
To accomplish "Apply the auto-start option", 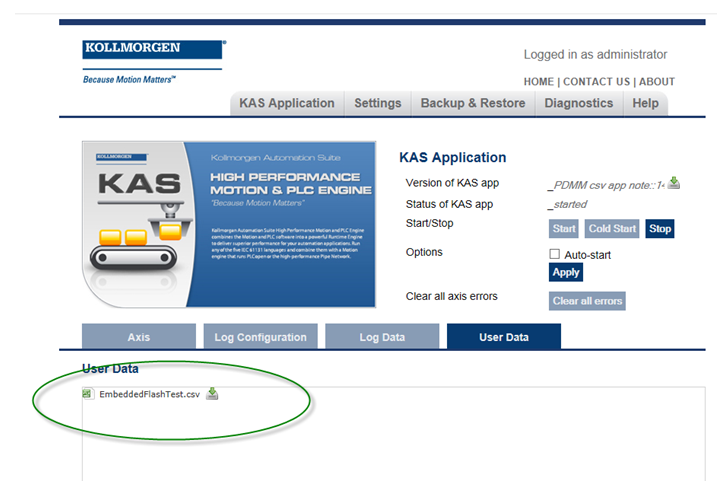I will tap(566, 272).
